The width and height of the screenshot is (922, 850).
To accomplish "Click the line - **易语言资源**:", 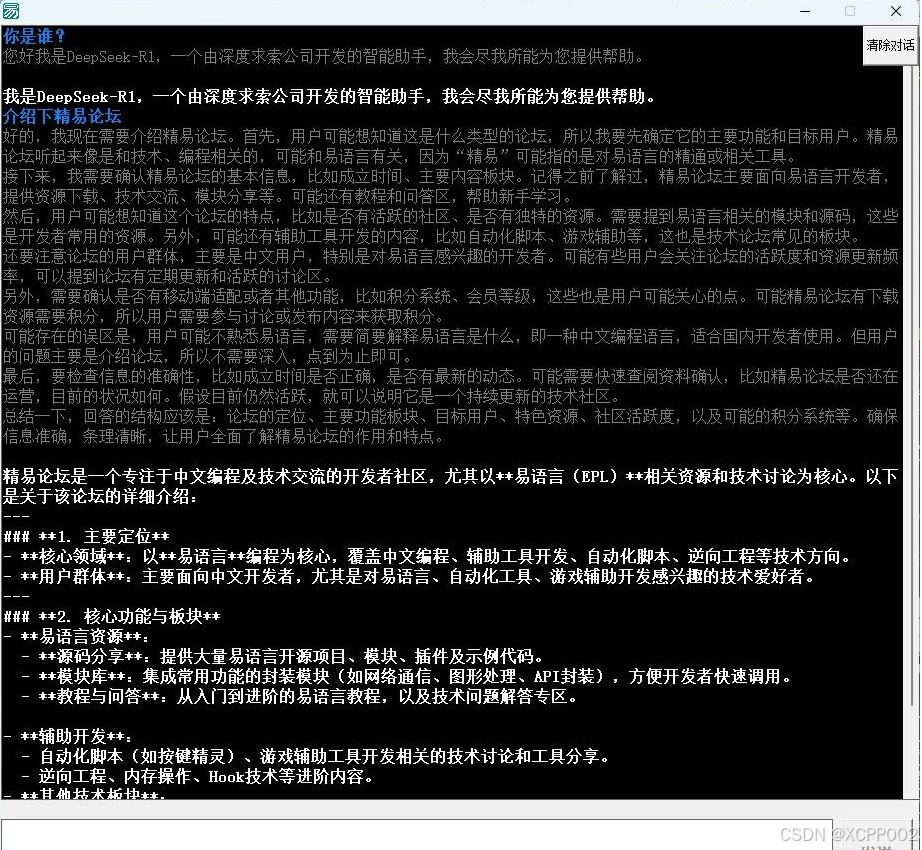I will pyautogui.click(x=76, y=636).
